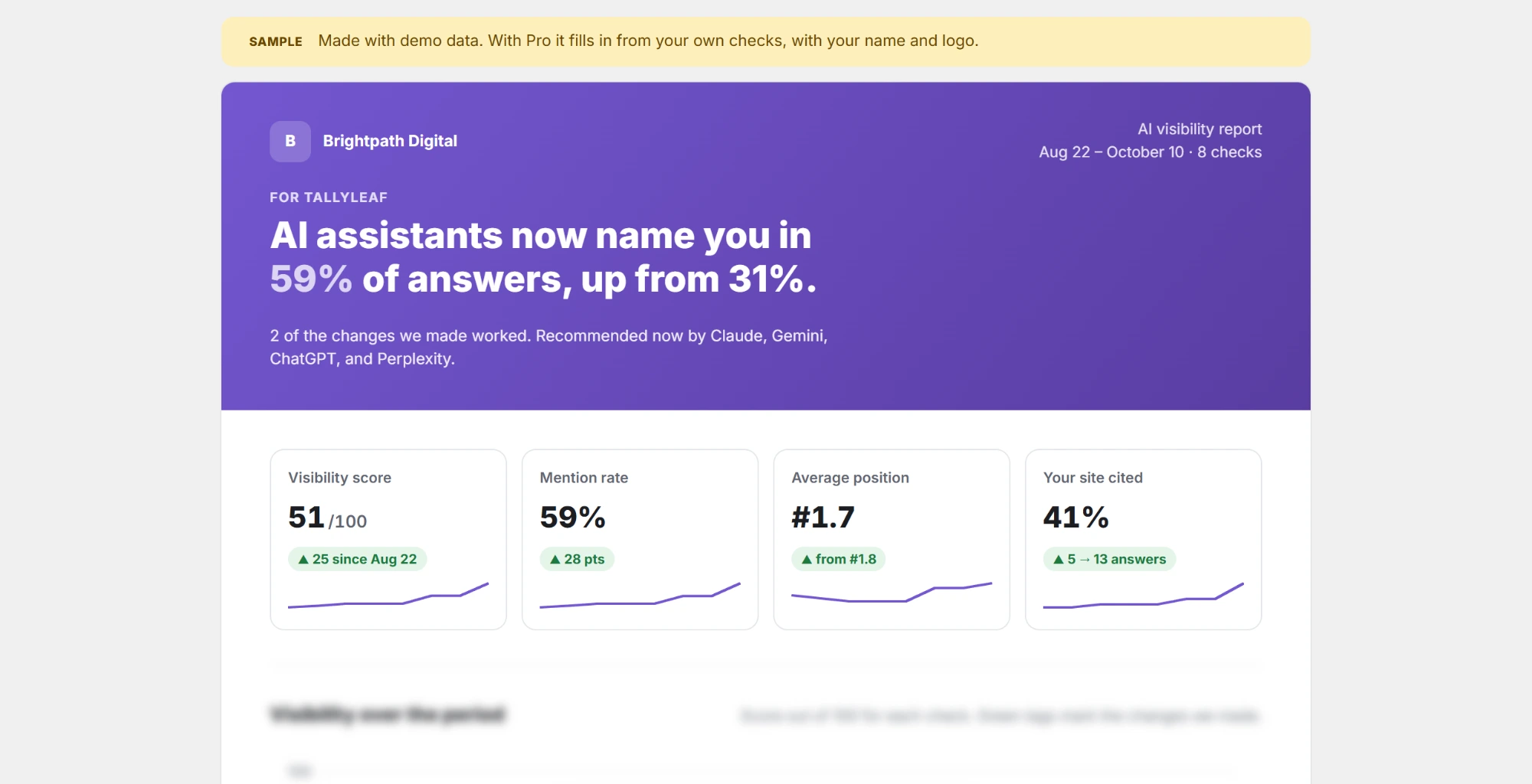Click the "from #1.8" change badge

[x=838, y=559]
